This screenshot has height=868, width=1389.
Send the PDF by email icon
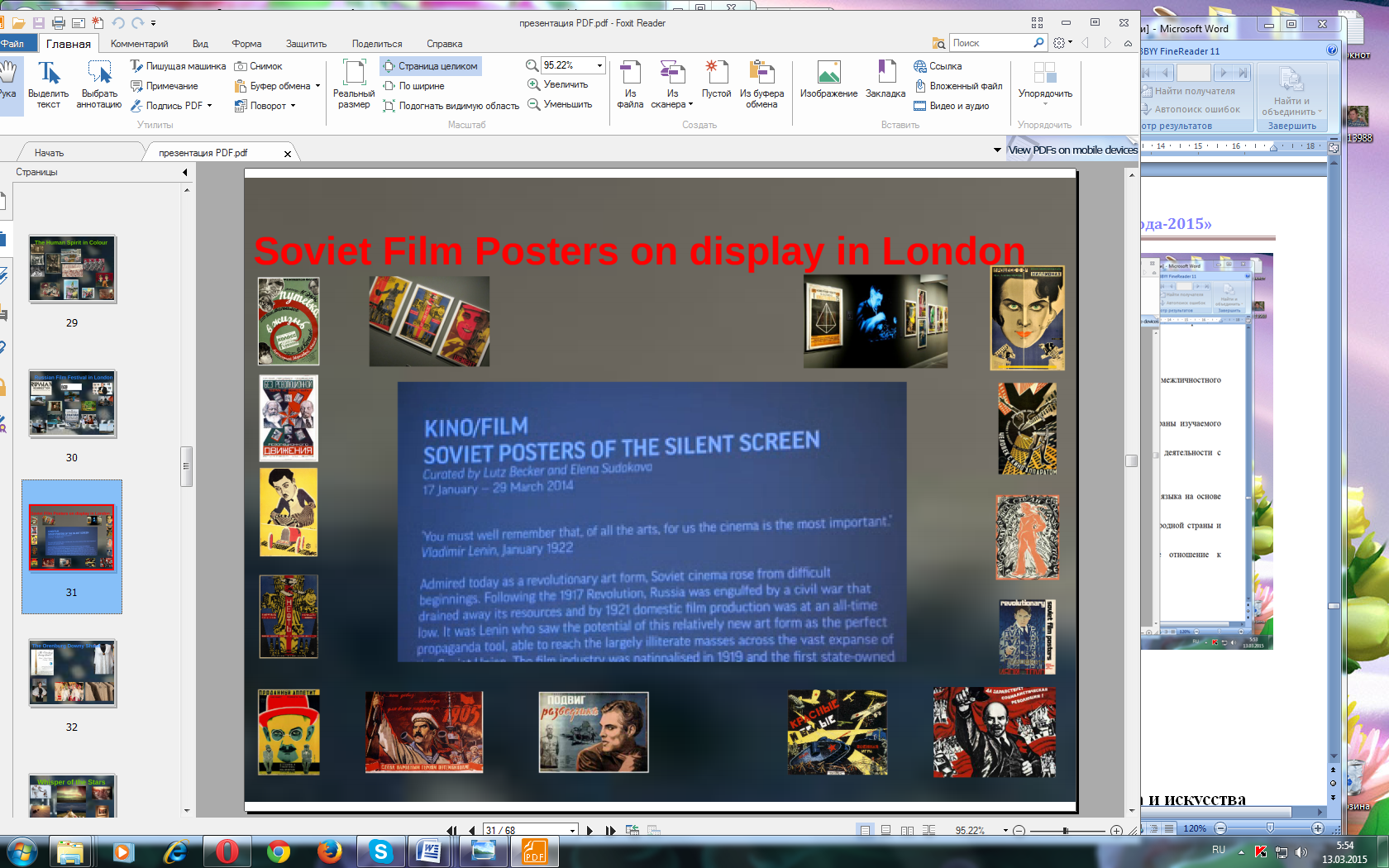point(78,23)
